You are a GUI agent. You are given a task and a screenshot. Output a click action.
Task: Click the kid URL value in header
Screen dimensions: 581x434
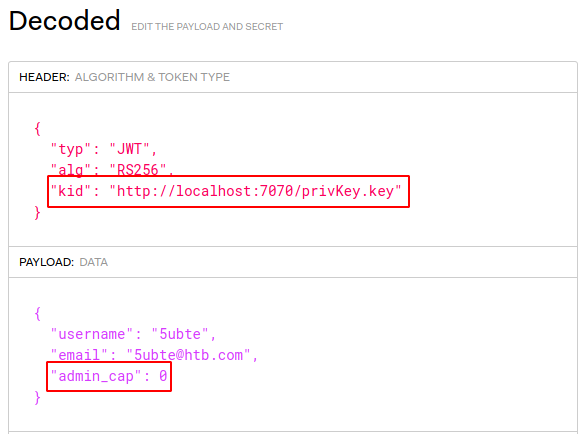[255, 191]
